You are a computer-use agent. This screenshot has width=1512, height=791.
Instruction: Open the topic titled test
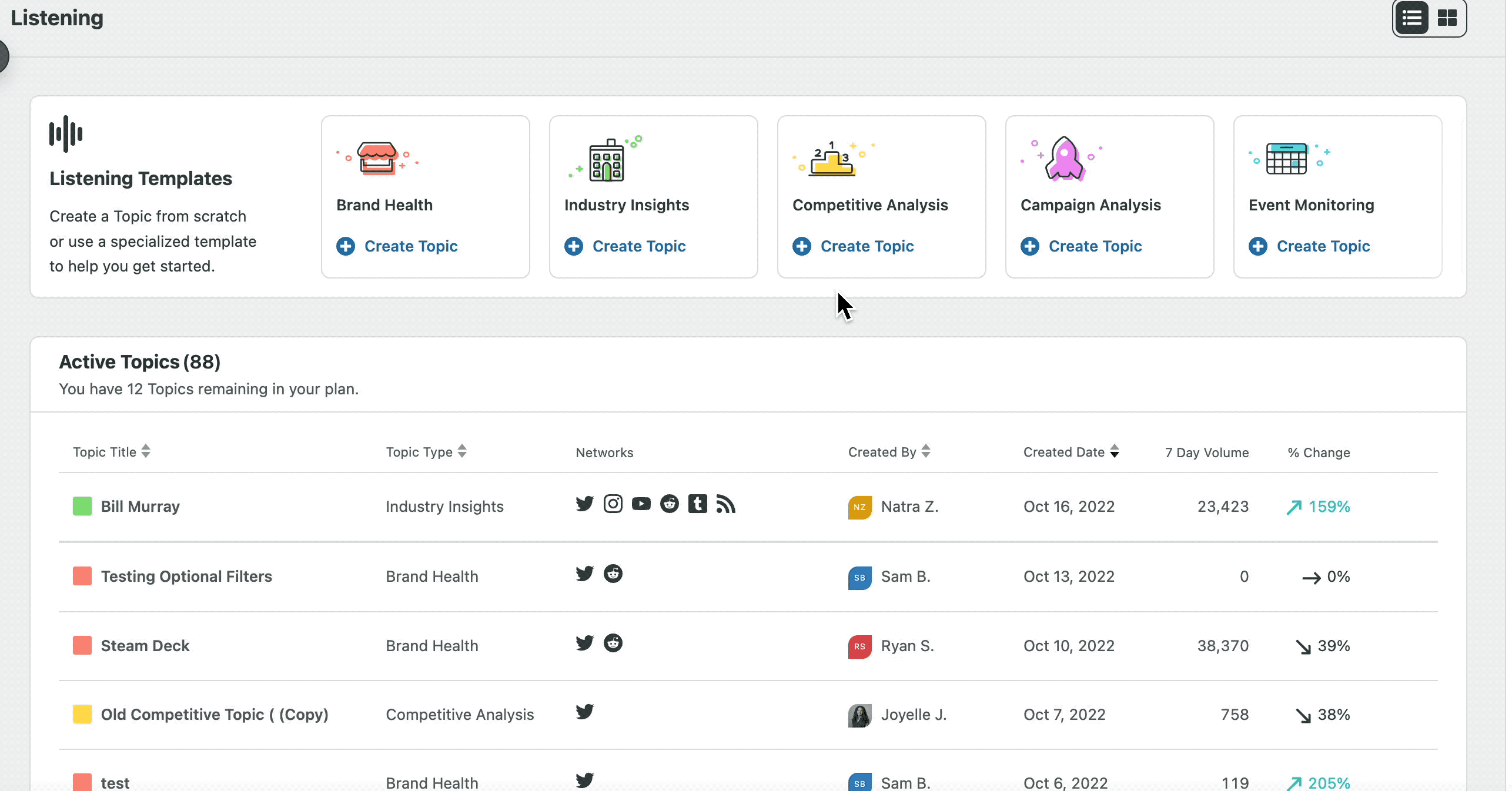click(x=115, y=783)
